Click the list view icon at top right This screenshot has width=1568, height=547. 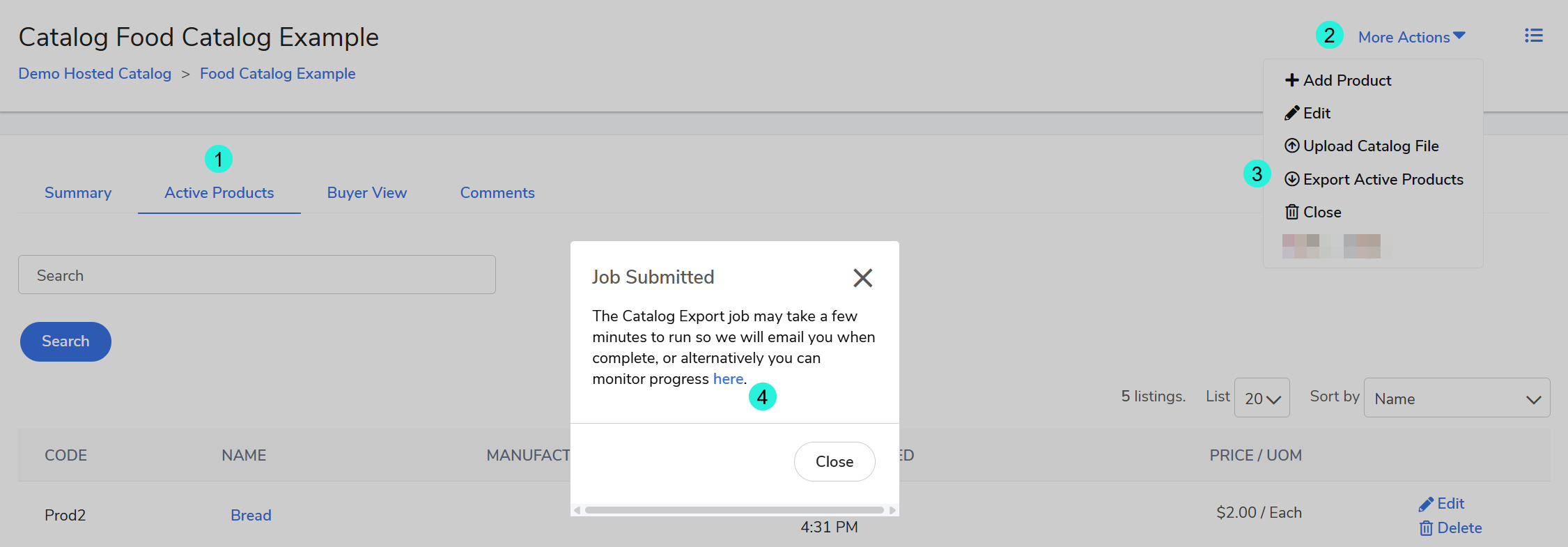1533,36
